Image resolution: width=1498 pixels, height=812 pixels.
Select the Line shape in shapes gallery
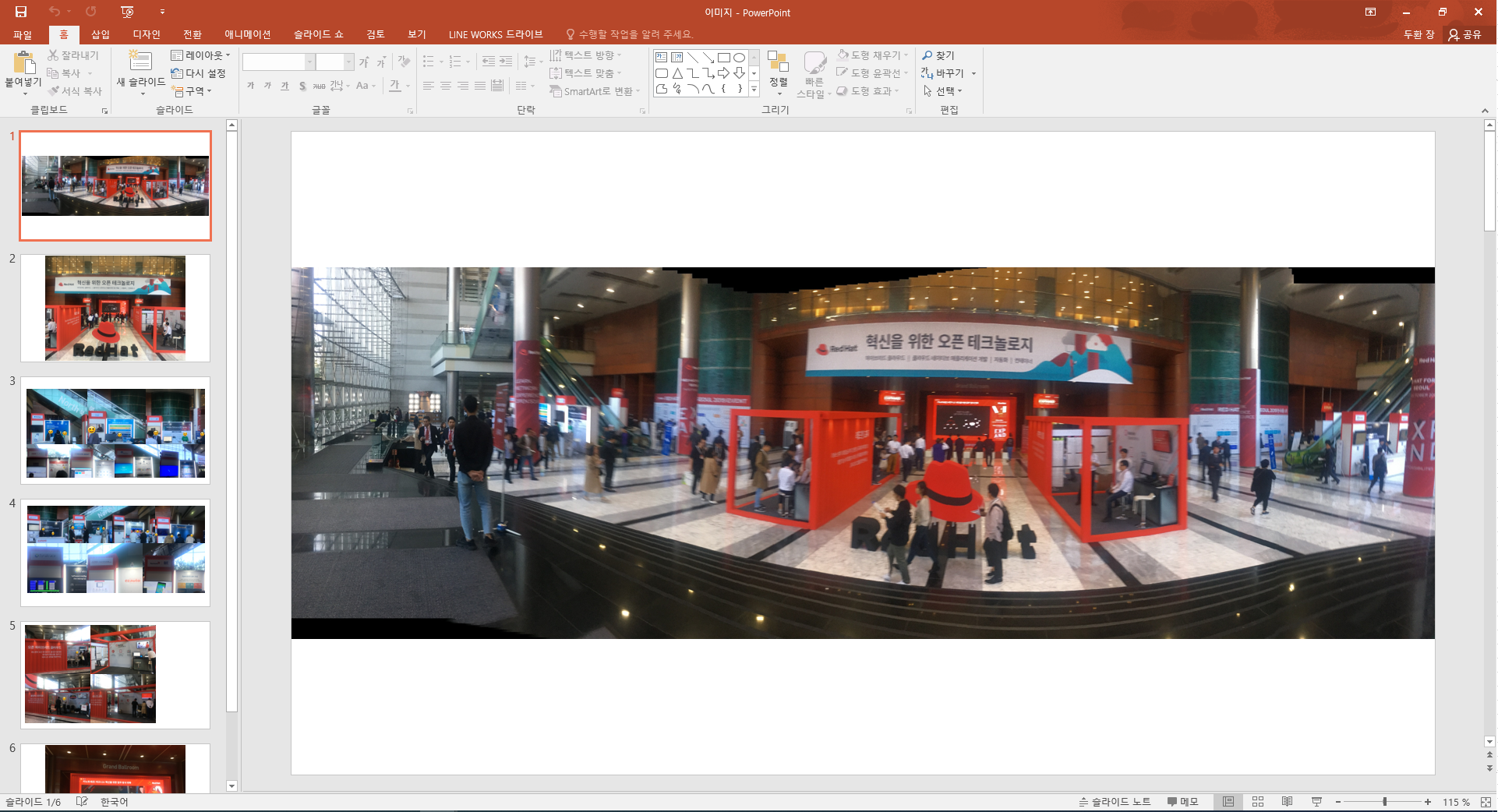(692, 58)
